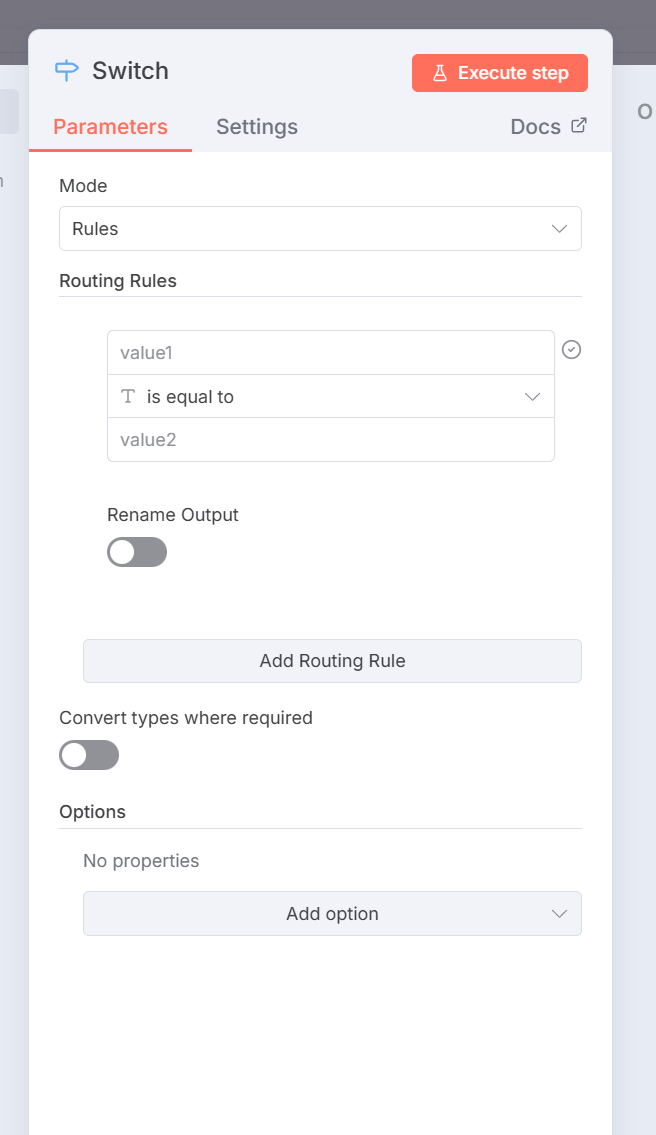Open the 'is equal to' operator dropdown
The image size is (656, 1135).
(330, 397)
